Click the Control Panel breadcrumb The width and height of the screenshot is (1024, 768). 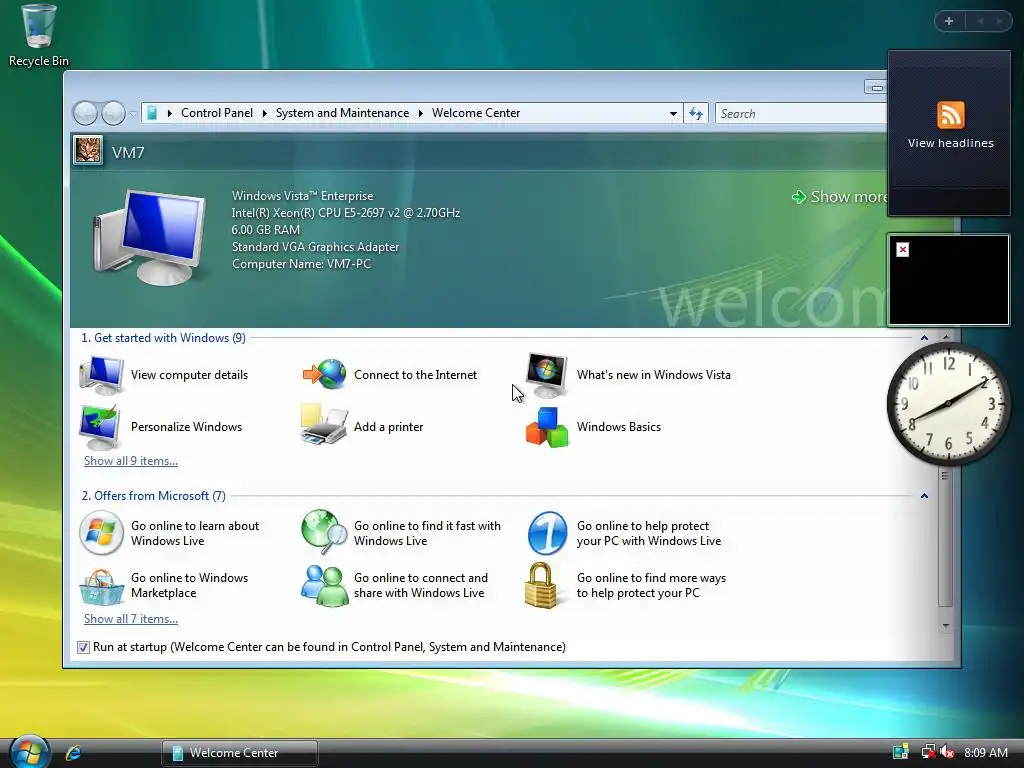(x=217, y=113)
